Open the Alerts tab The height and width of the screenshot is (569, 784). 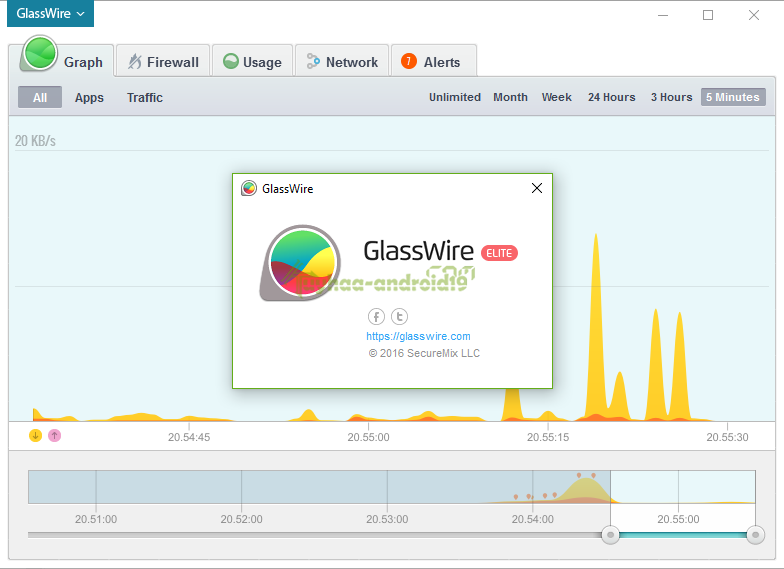(433, 62)
